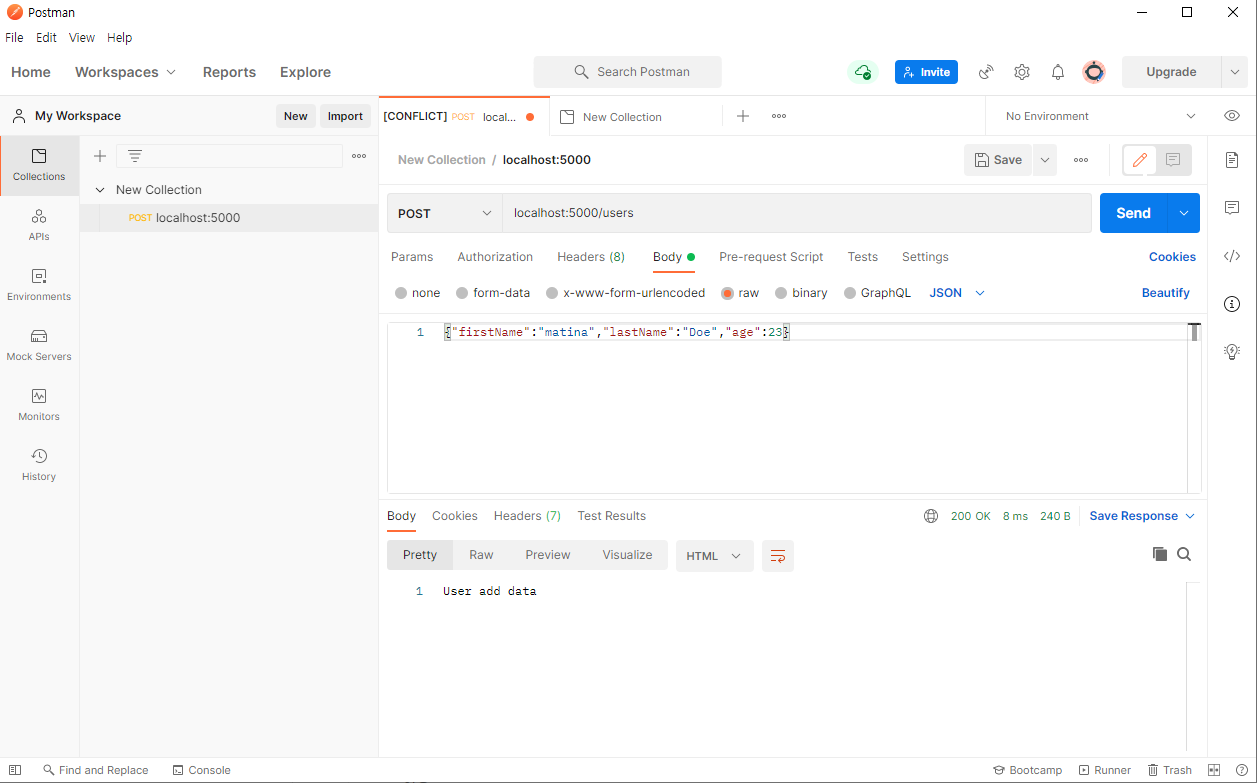Open the Mock Servers sidebar panel
Screen dimensions: 1257x783
point(39,345)
